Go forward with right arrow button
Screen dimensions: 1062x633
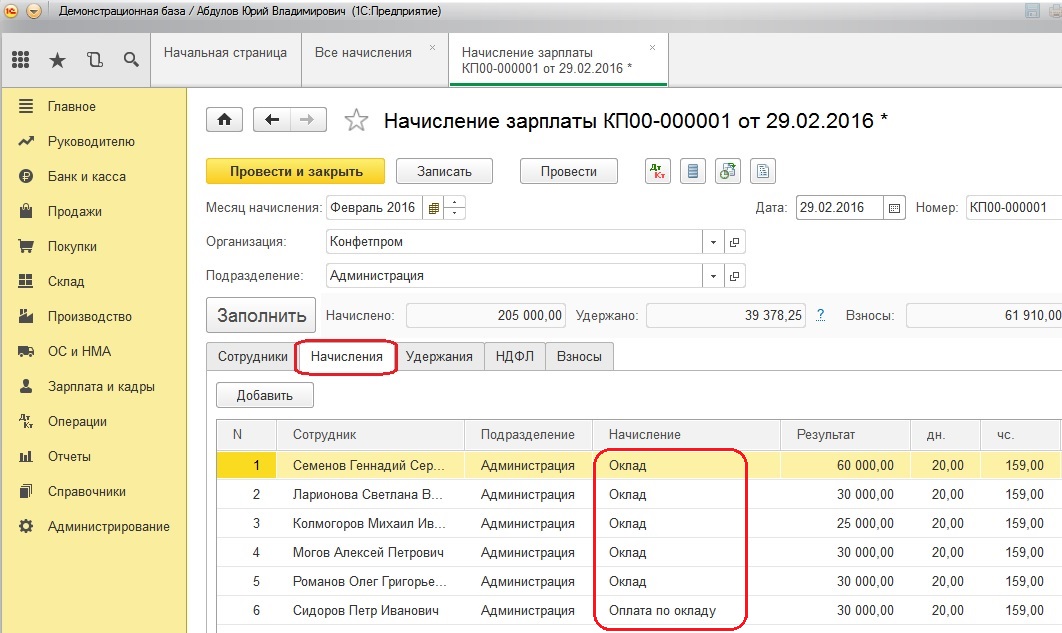[307, 120]
